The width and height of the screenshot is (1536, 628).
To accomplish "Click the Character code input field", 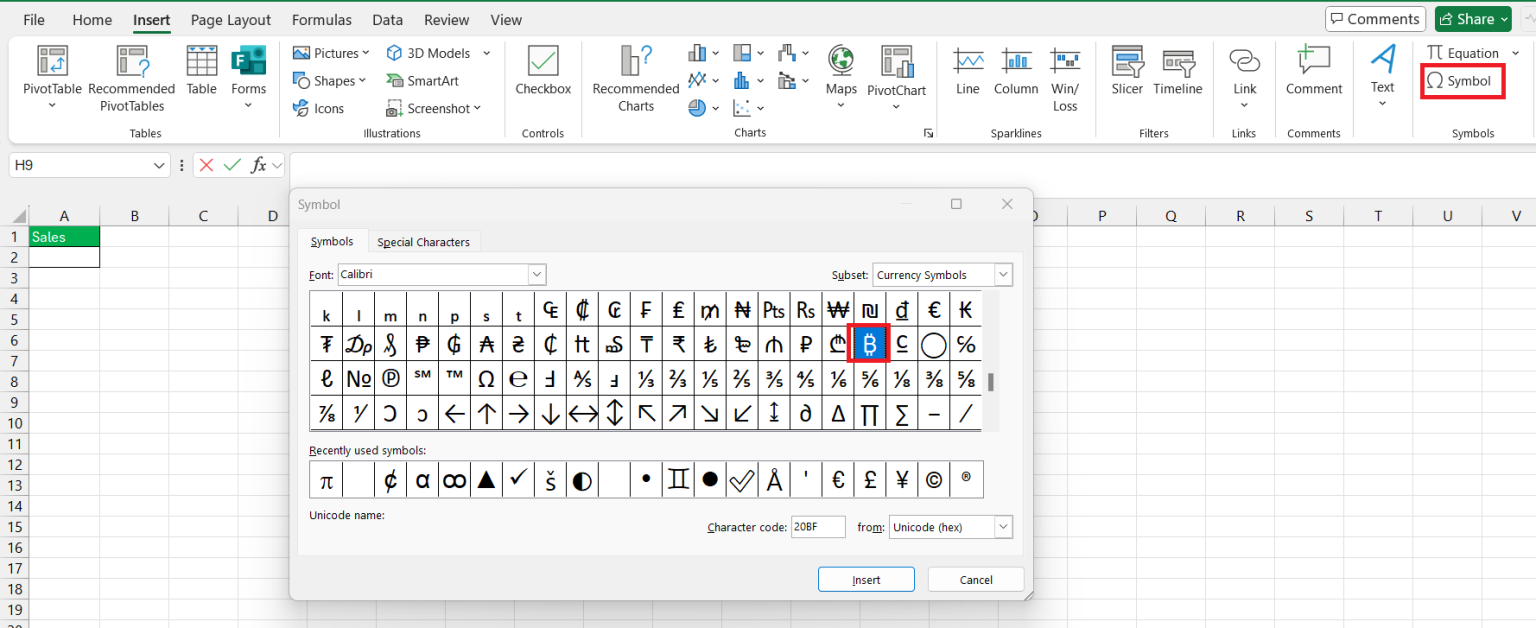I will click(x=818, y=527).
